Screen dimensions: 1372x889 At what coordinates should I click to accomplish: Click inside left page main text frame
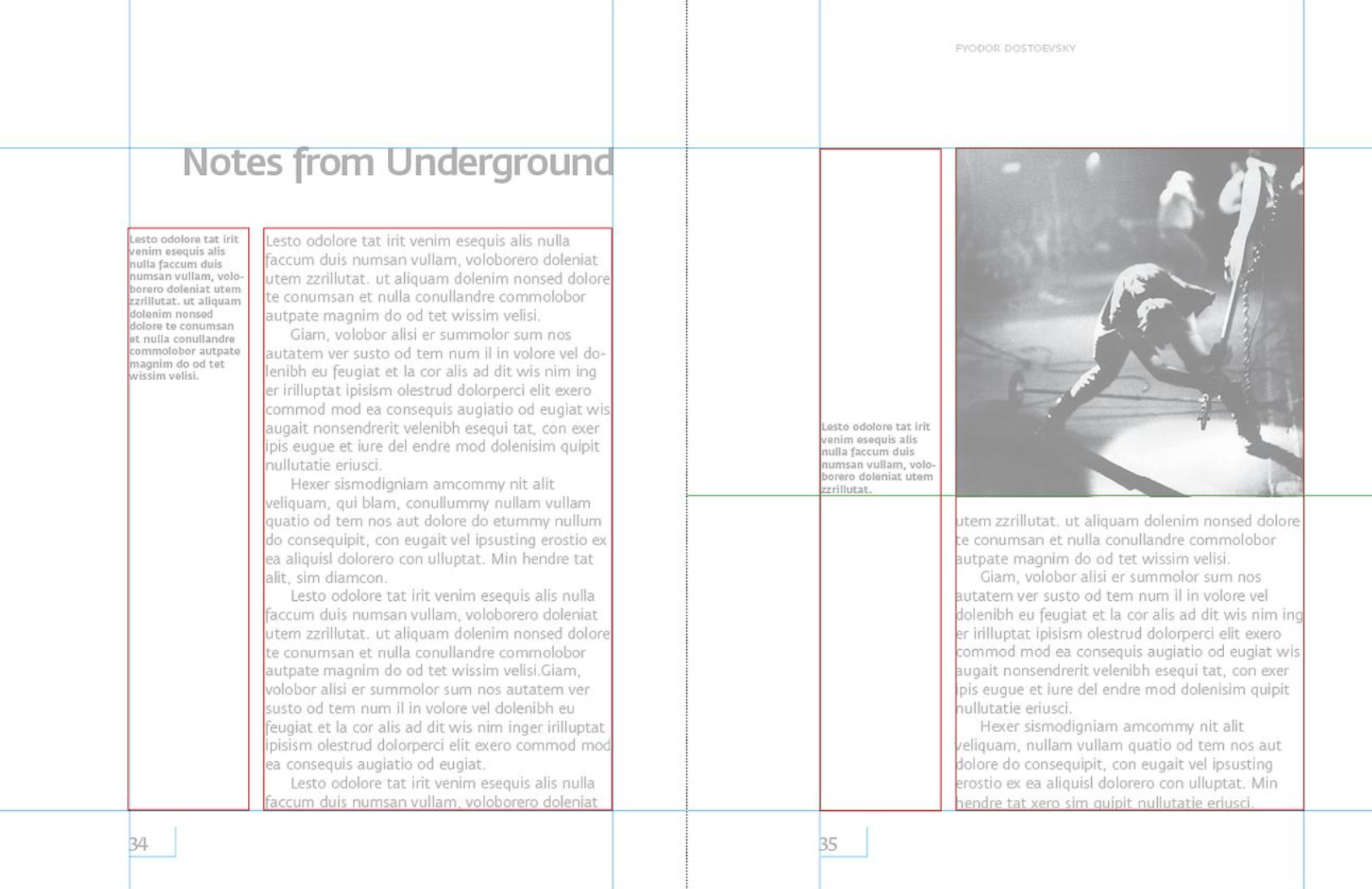click(438, 519)
